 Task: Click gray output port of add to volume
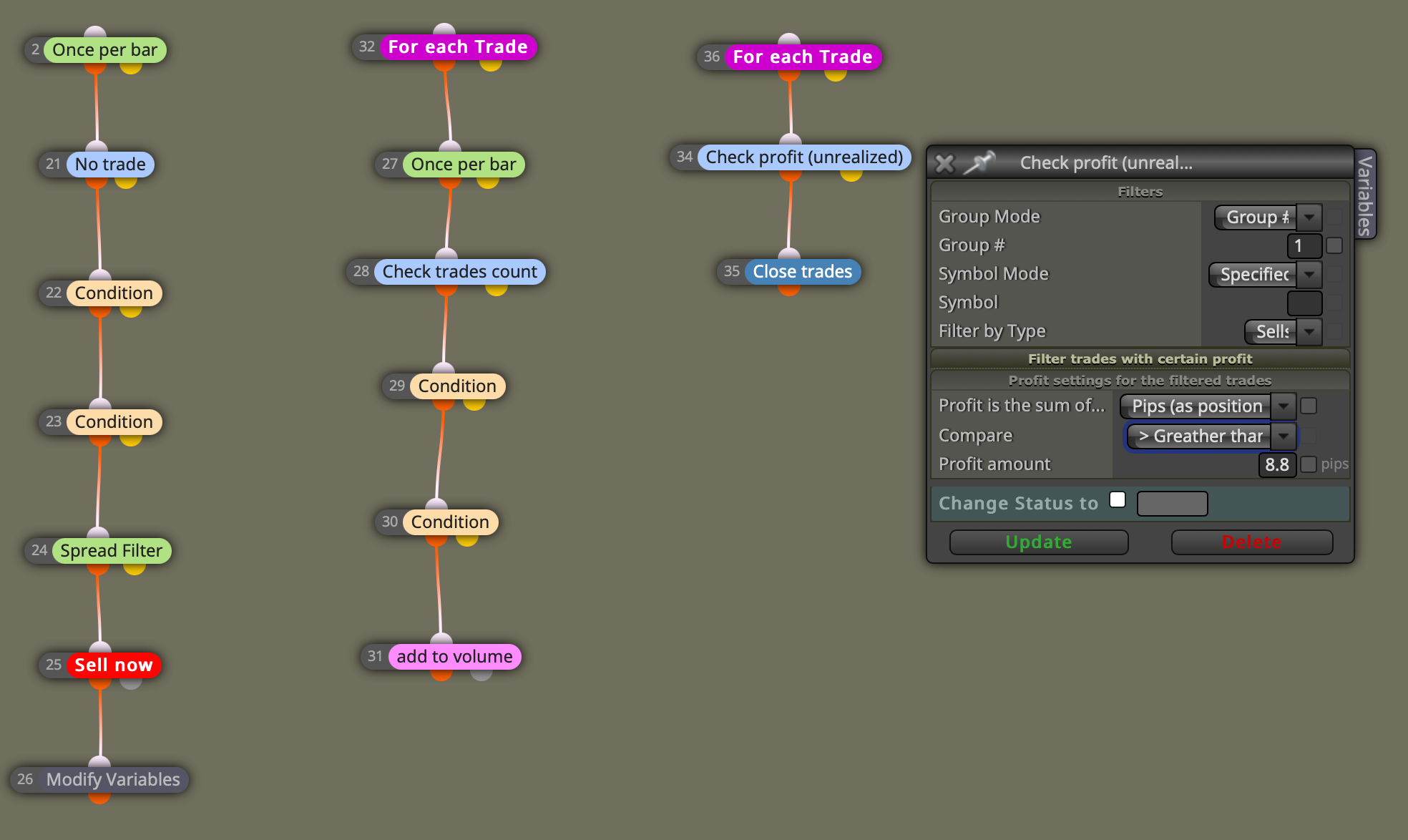(x=481, y=674)
